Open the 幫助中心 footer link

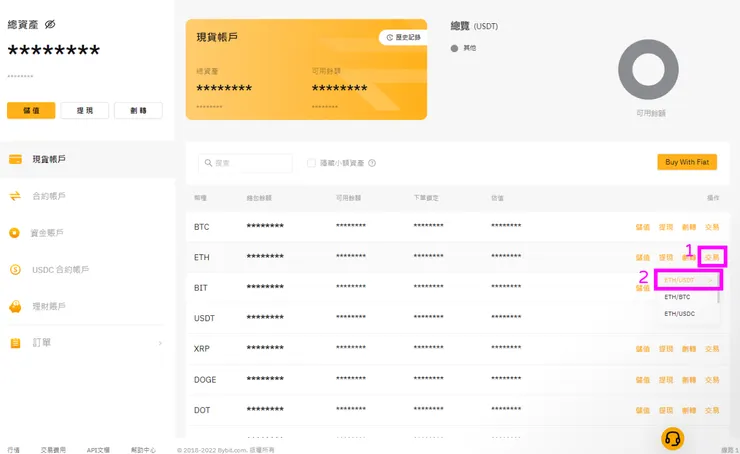pos(143,450)
